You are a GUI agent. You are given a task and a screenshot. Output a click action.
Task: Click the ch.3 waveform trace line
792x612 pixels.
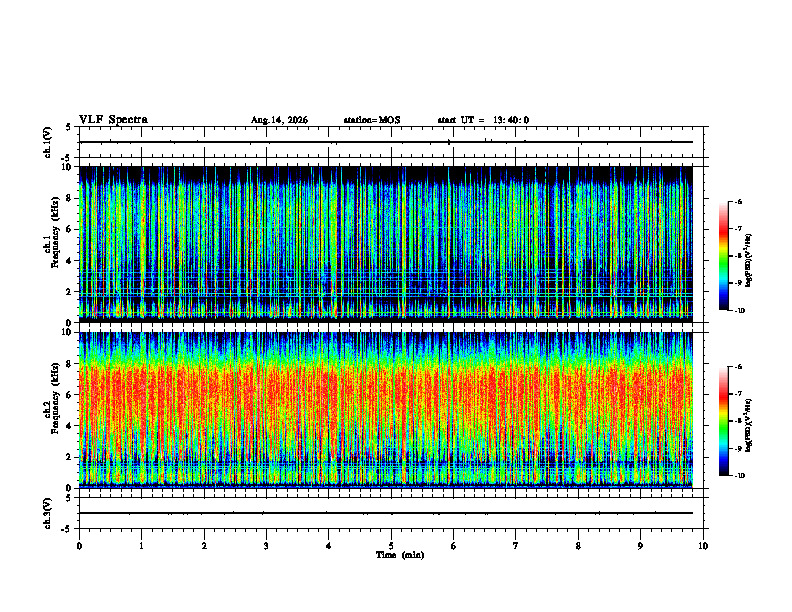pyautogui.click(x=386, y=513)
